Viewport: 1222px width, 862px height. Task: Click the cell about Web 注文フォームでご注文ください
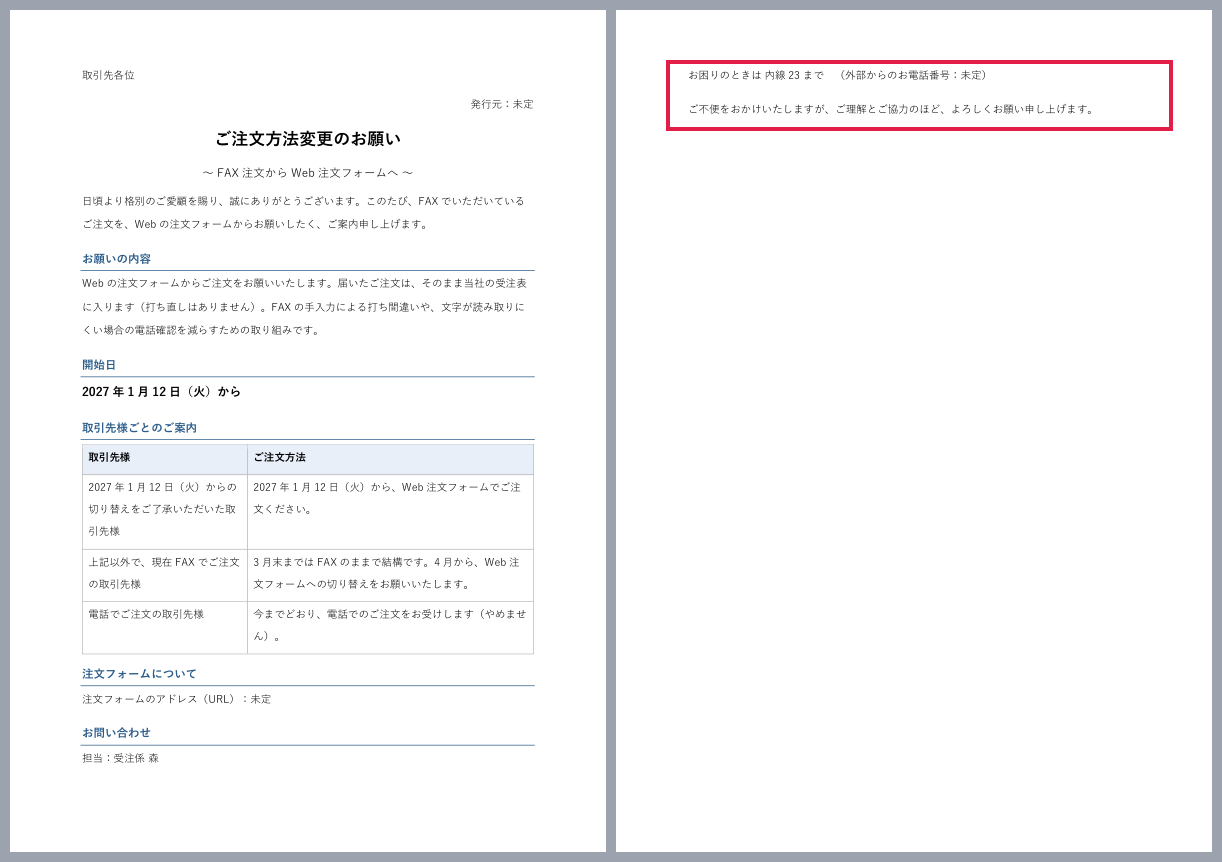point(391,511)
